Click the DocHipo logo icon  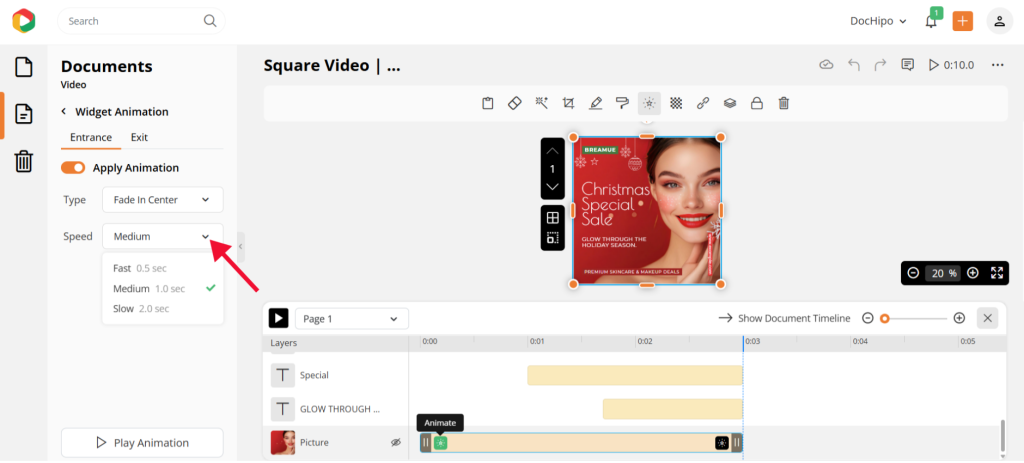[x=24, y=21]
